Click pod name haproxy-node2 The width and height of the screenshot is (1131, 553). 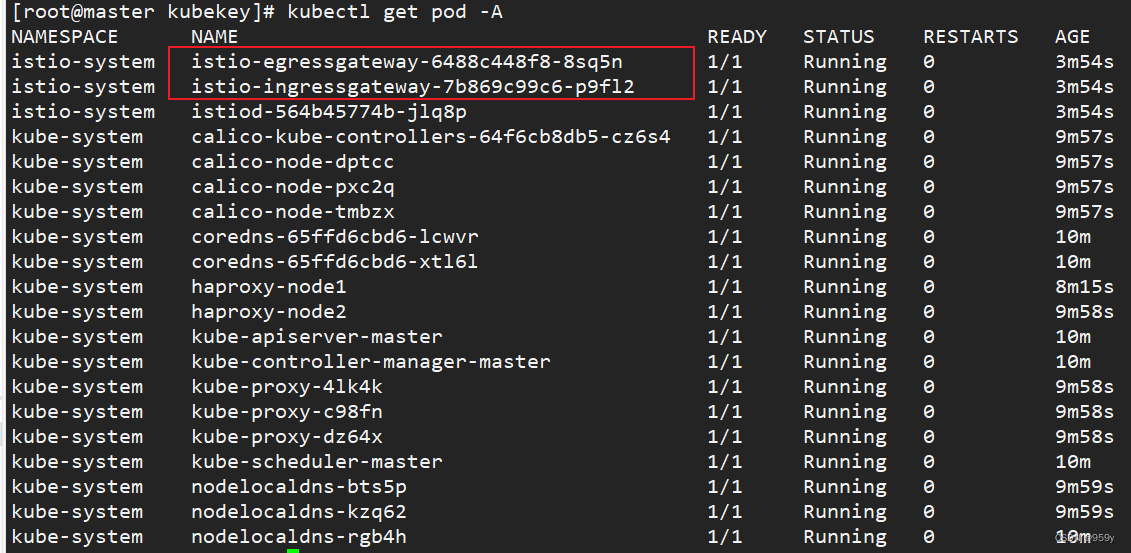point(268,311)
